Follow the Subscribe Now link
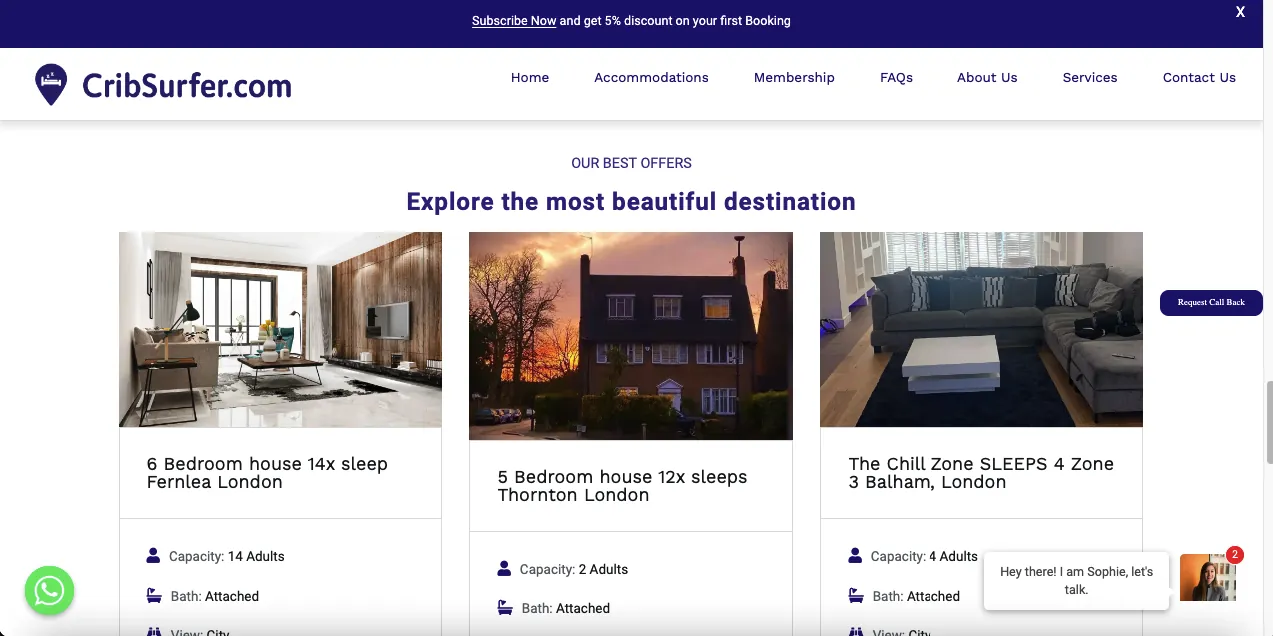Viewport: 1273px width, 636px height. pos(514,20)
